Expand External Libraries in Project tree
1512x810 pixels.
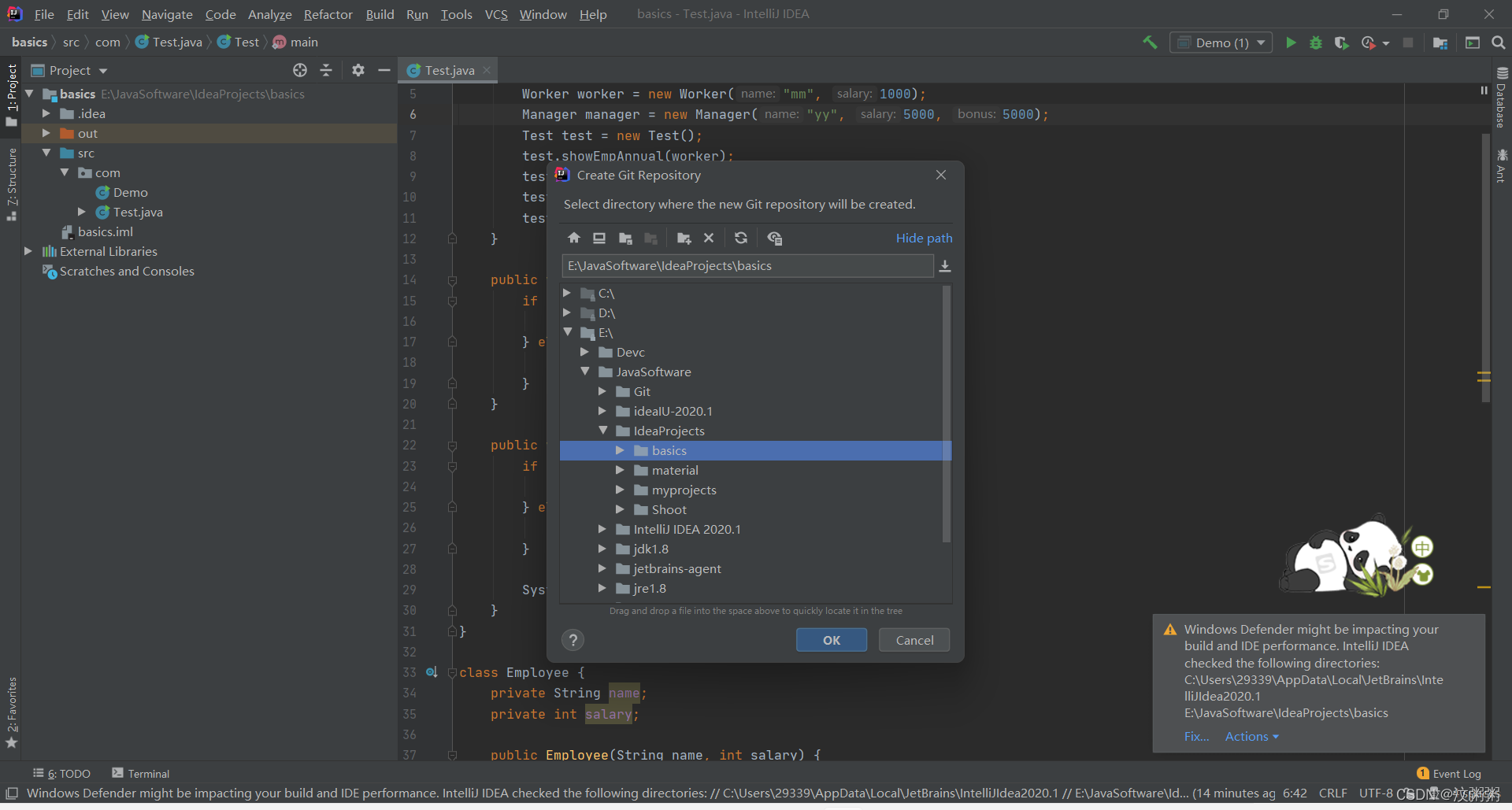coord(28,251)
